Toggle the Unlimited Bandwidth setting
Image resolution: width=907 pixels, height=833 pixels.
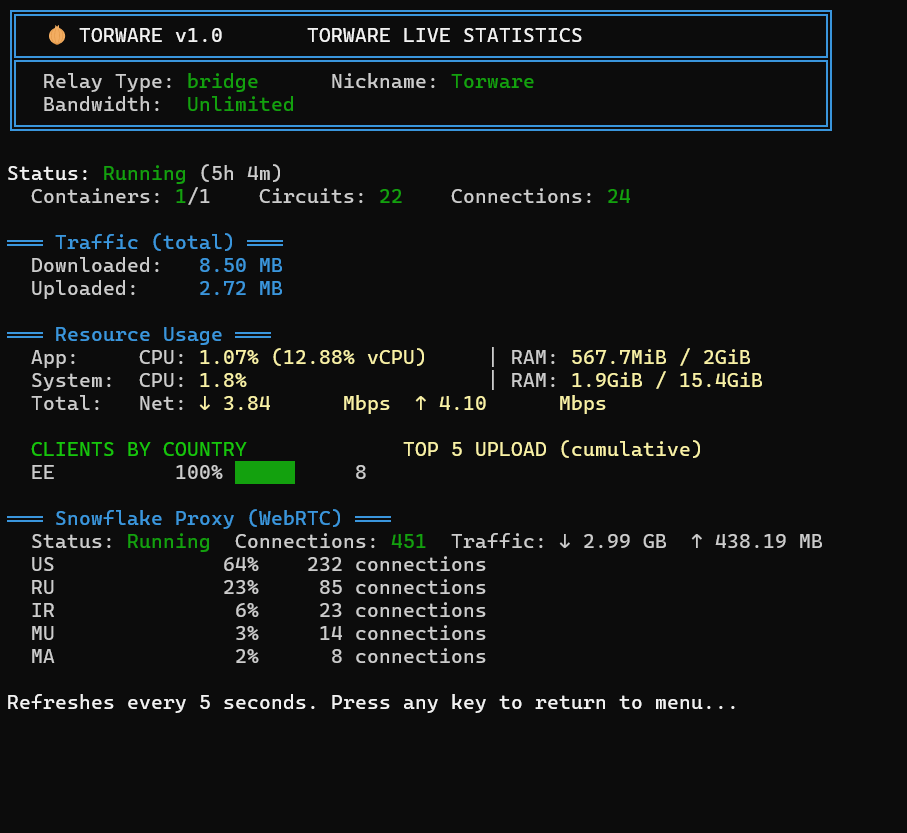click(240, 104)
